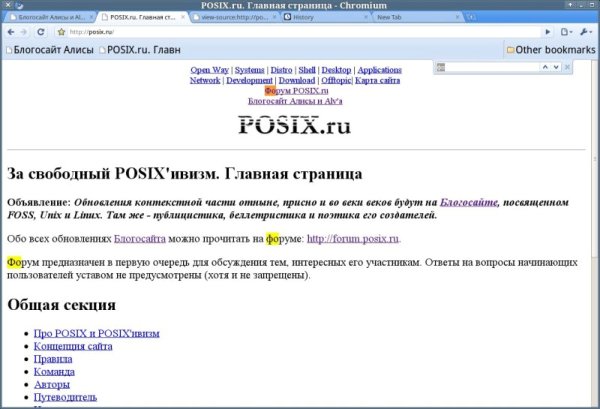
Task: Open the page menu icon
Action: point(566,32)
